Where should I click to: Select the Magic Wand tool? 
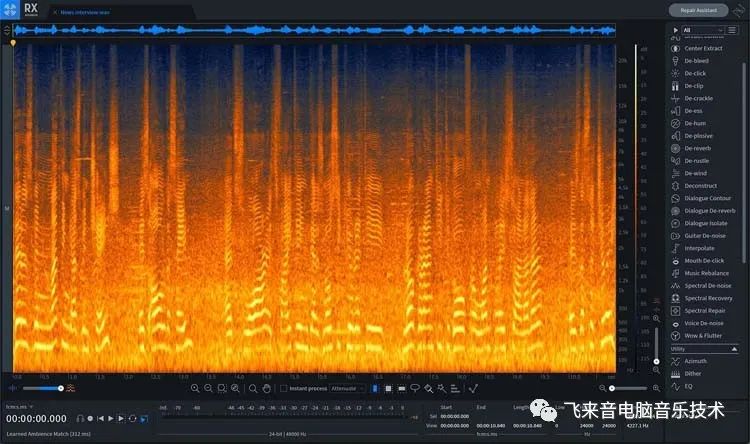click(x=441, y=388)
